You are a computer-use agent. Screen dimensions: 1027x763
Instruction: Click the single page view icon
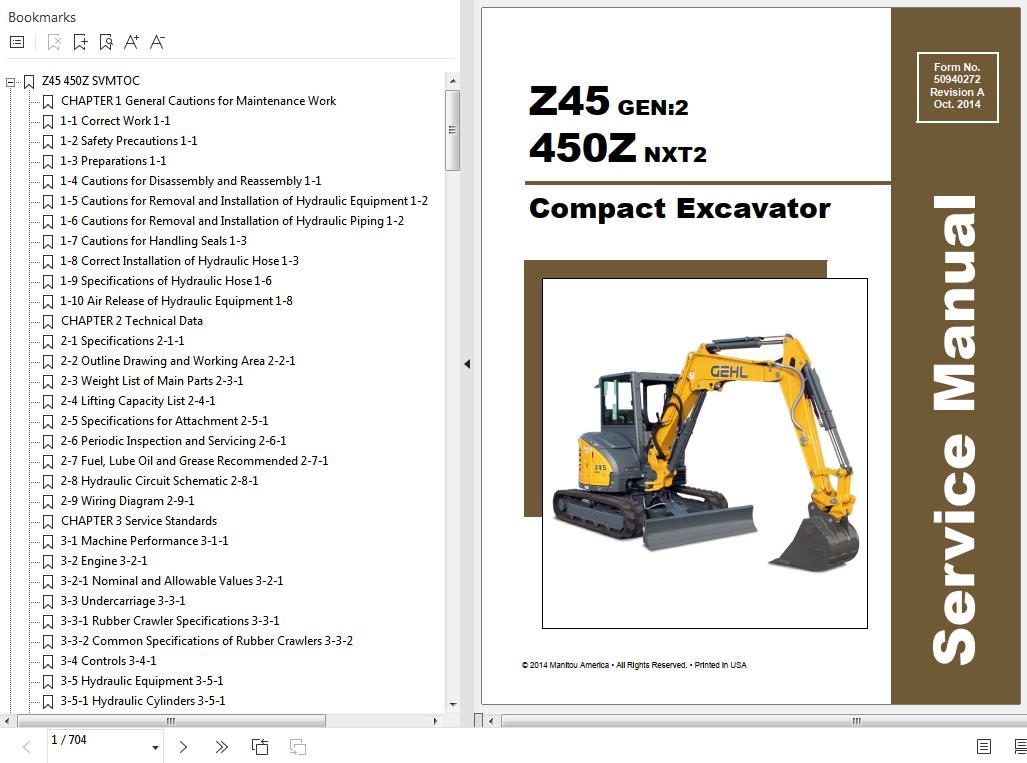pos(984,746)
